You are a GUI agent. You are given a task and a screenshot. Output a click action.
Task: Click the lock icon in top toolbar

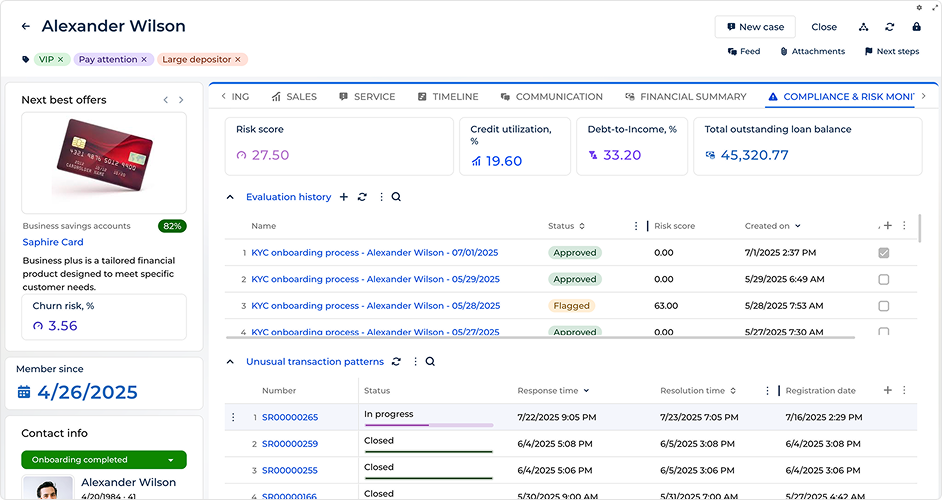(x=917, y=27)
